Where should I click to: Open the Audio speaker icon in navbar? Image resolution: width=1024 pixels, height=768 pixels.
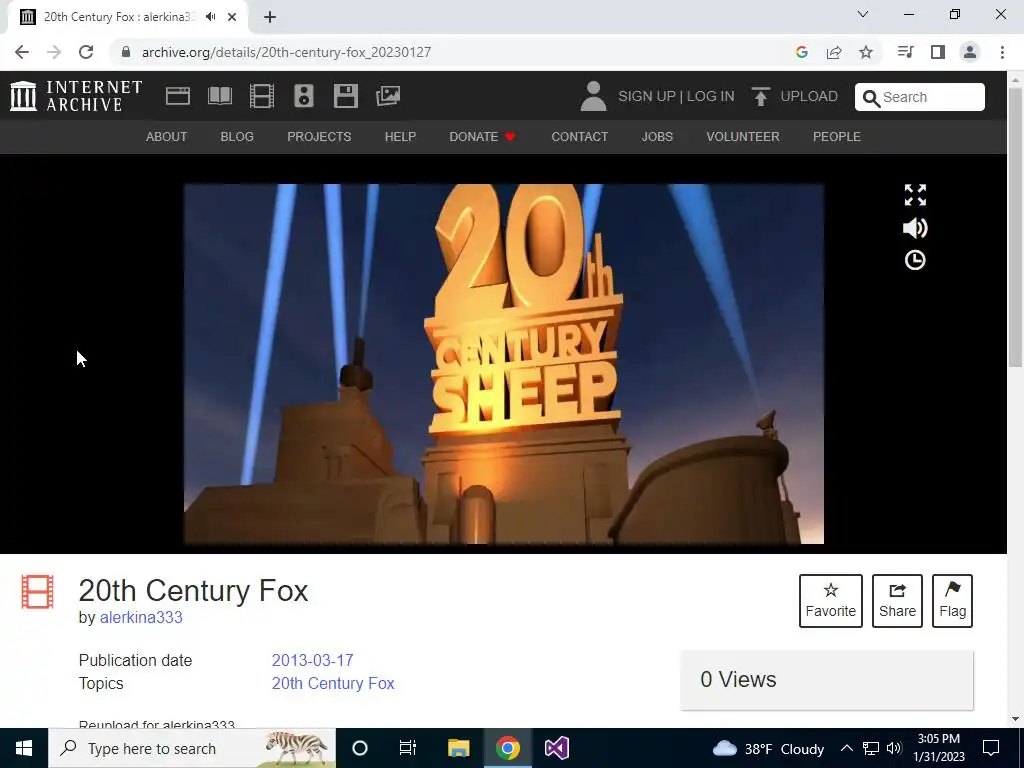[304, 96]
